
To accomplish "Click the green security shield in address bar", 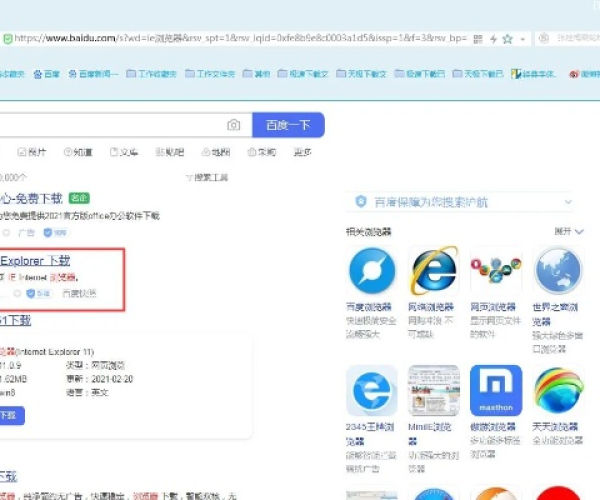I will (x=8, y=39).
